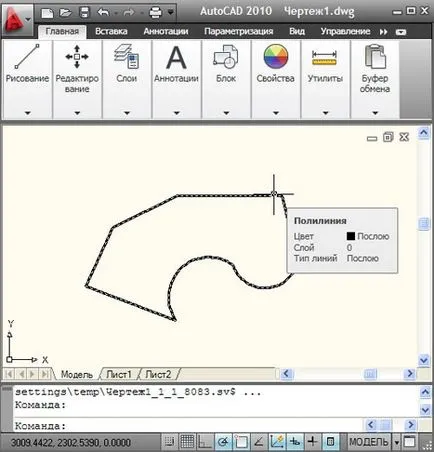Click the Утилиты measure ruler icon
This screenshot has height=452, width=434.
point(324,57)
